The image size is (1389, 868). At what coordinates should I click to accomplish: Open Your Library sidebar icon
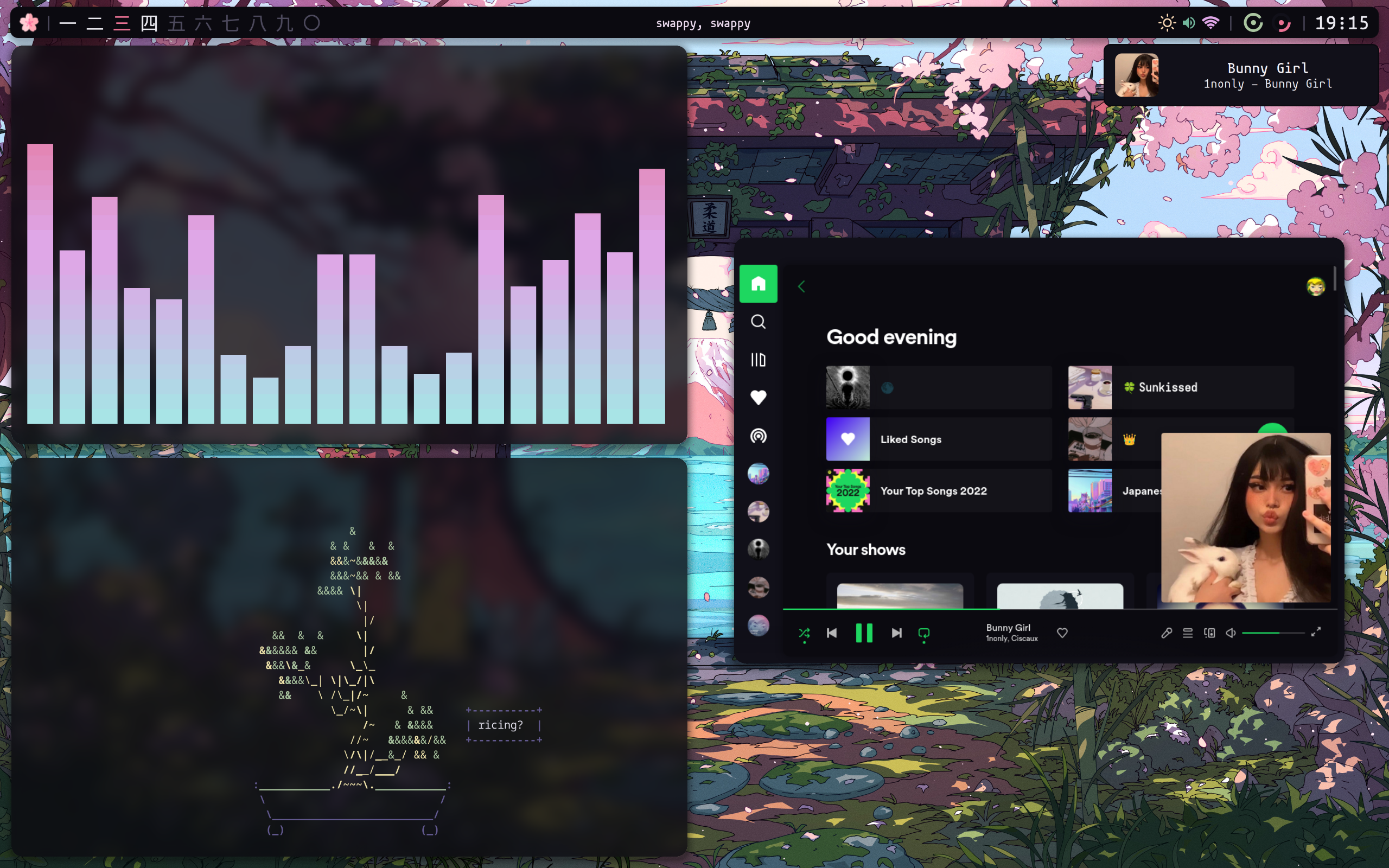click(x=757, y=359)
